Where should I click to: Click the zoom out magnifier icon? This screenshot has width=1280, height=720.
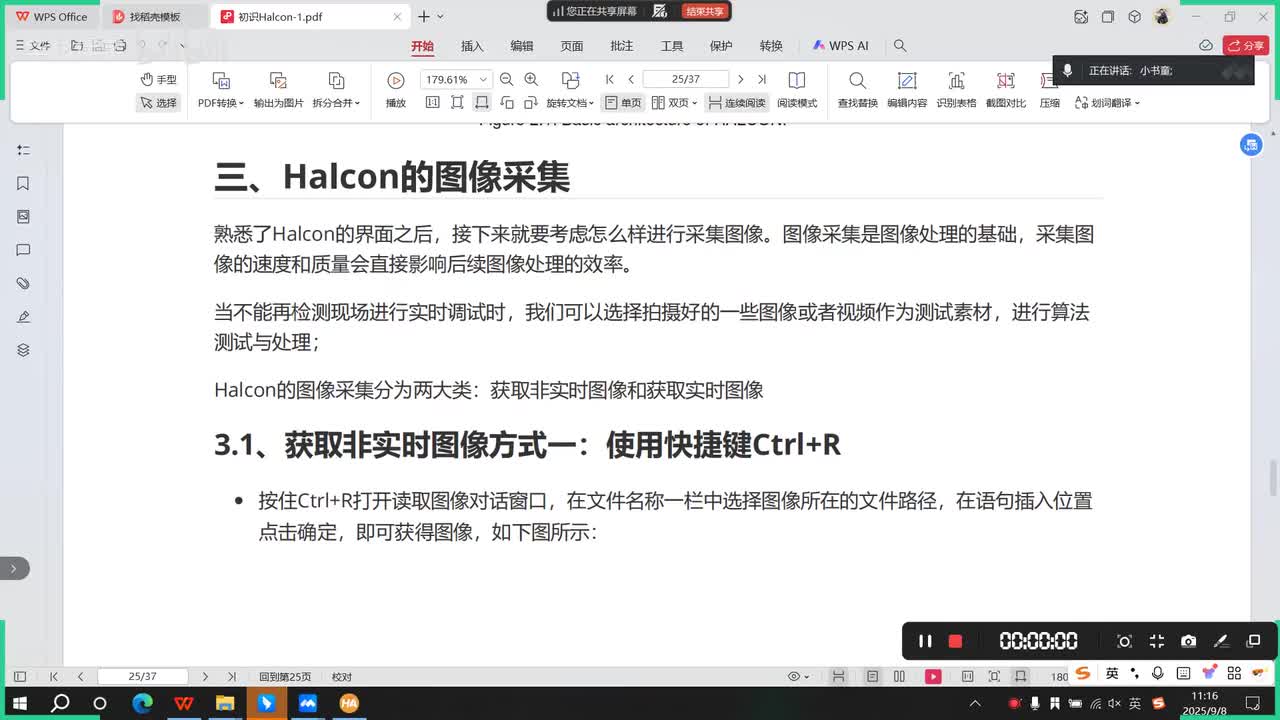pyautogui.click(x=506, y=80)
